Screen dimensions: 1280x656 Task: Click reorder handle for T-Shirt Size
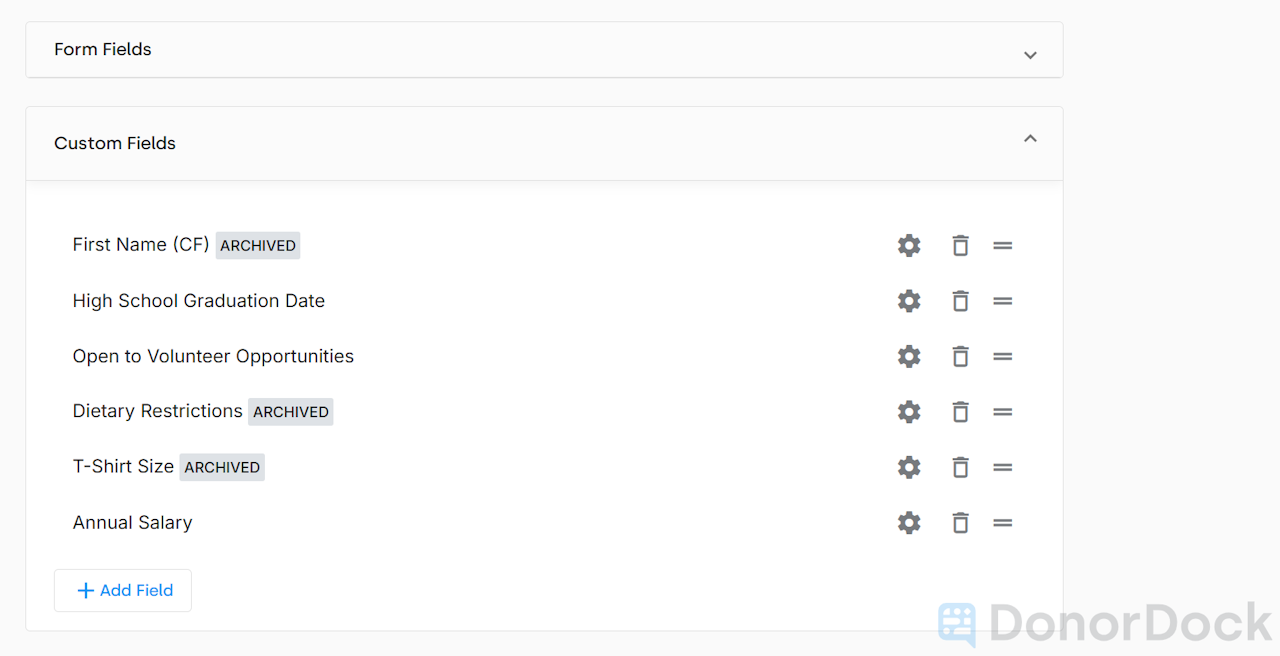coord(1003,467)
